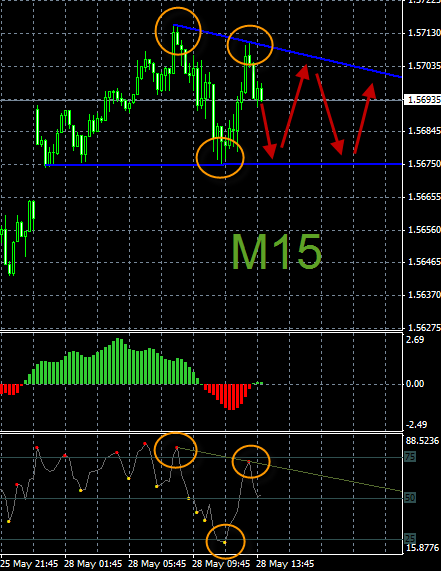The width and height of the screenshot is (441, 571).
Task: Select the oscillator level 75 label
Action: coord(410,457)
